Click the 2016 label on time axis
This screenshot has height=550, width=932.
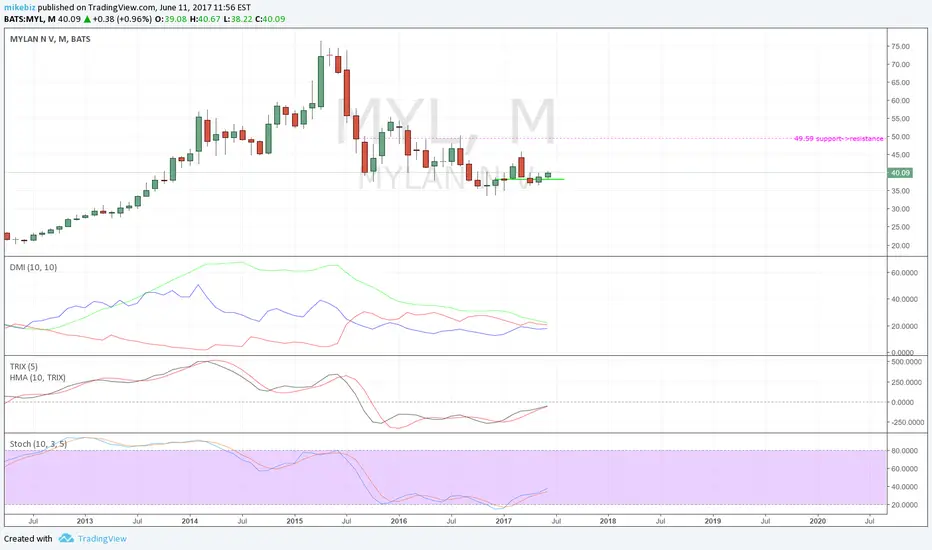point(399,521)
